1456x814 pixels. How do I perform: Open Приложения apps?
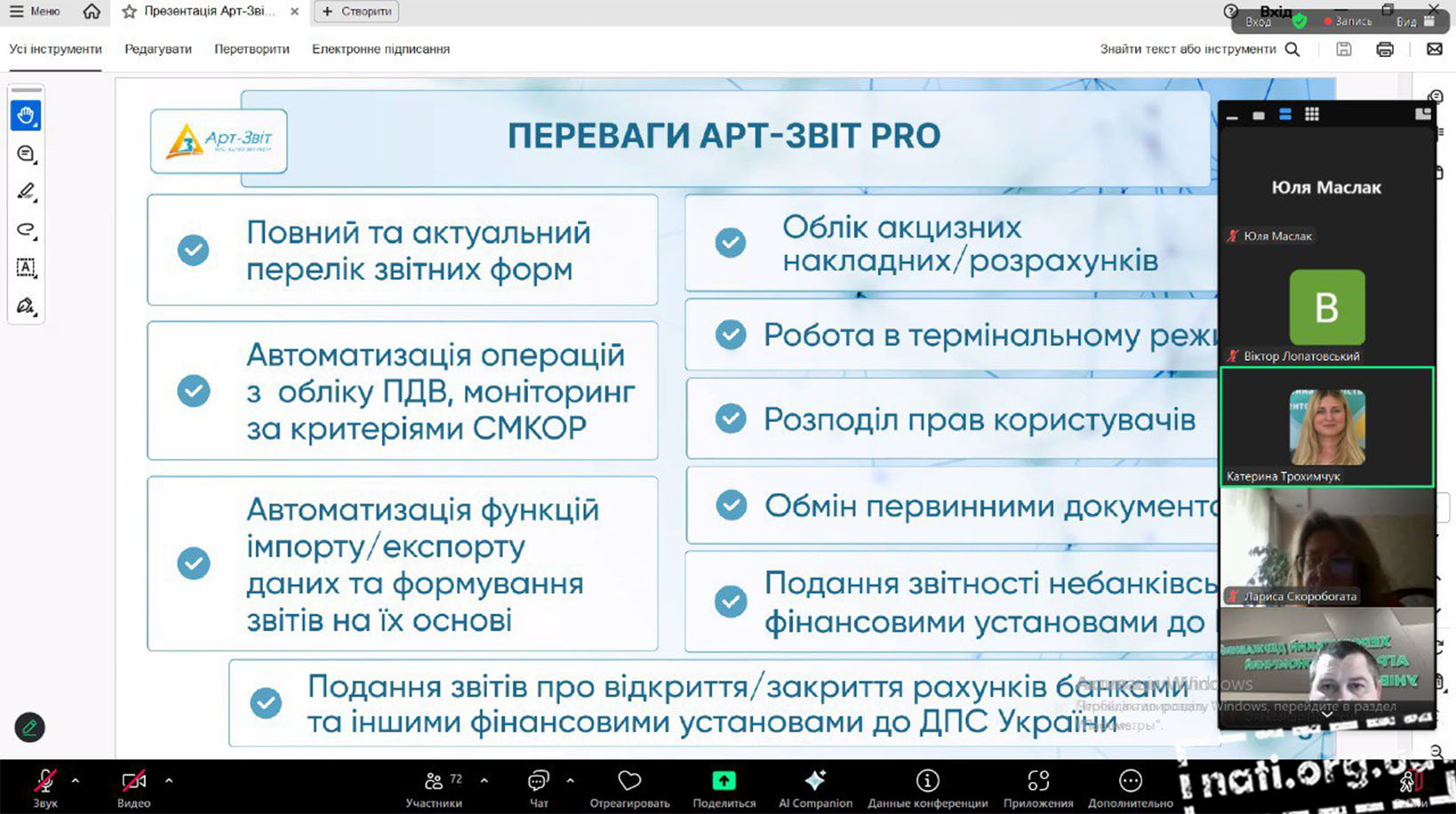point(1038,786)
